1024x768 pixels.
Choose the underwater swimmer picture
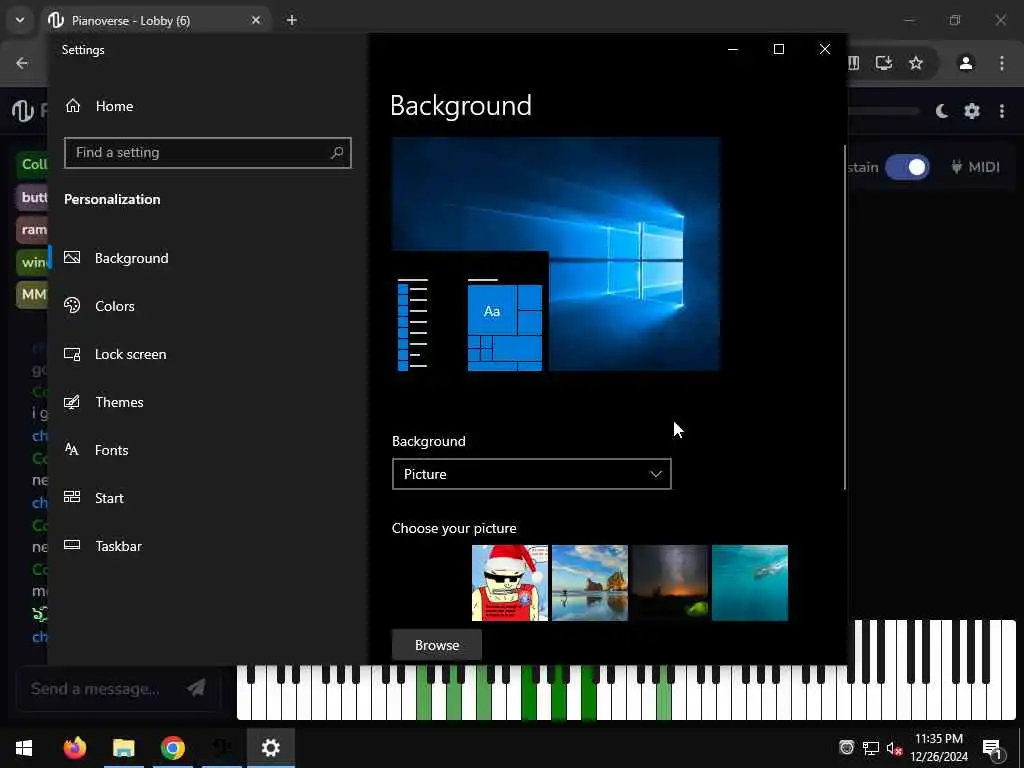coord(750,583)
